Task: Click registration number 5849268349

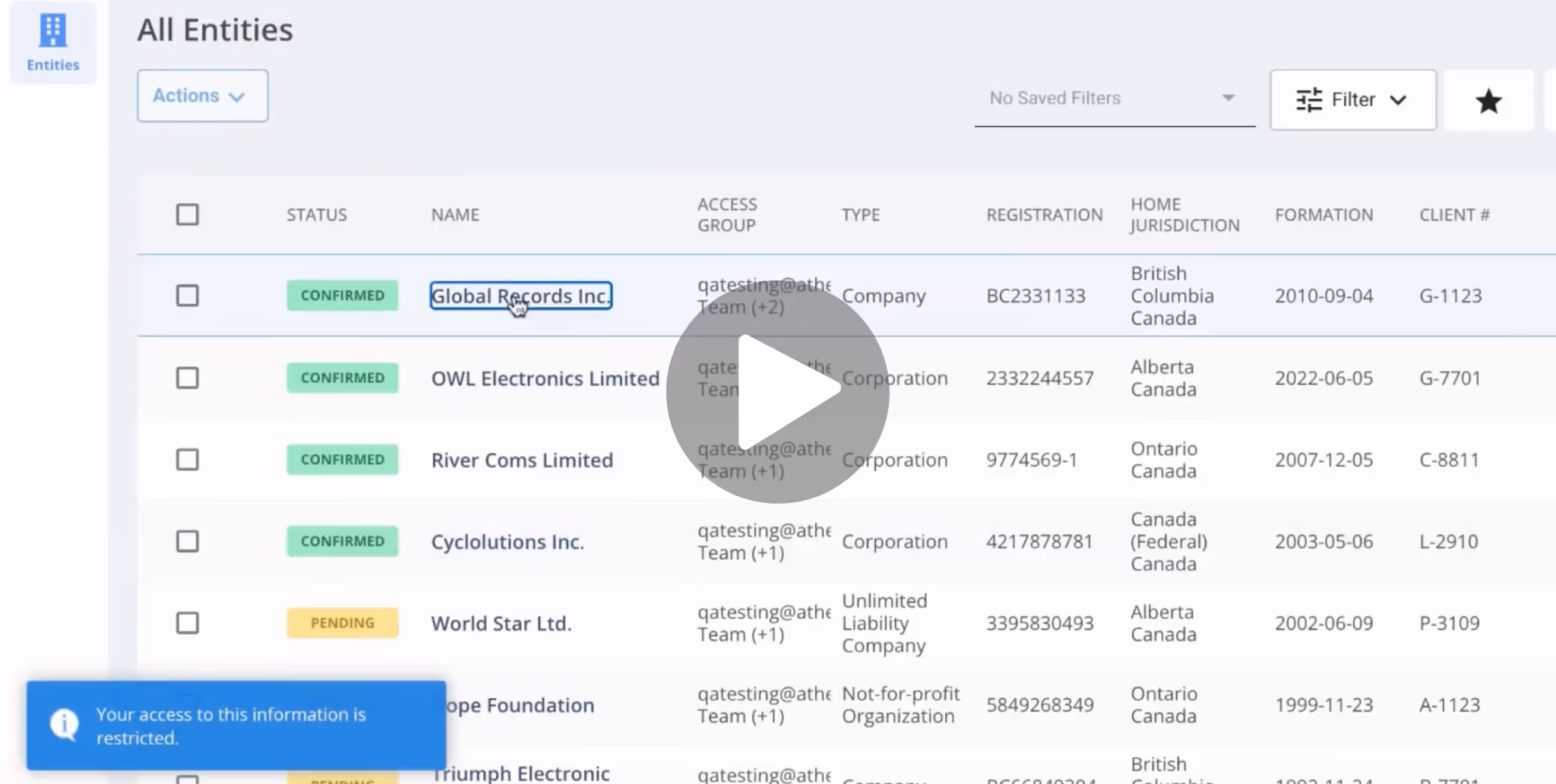Action: pyautogui.click(x=1040, y=705)
